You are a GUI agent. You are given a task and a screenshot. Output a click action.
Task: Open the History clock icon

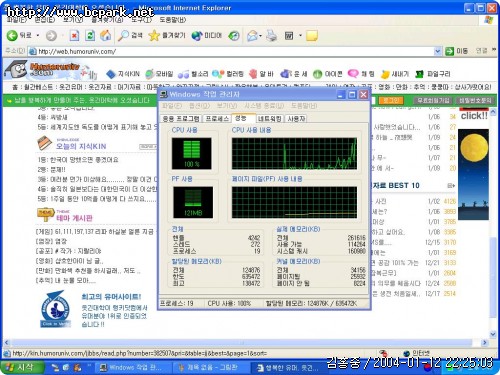tap(234, 35)
